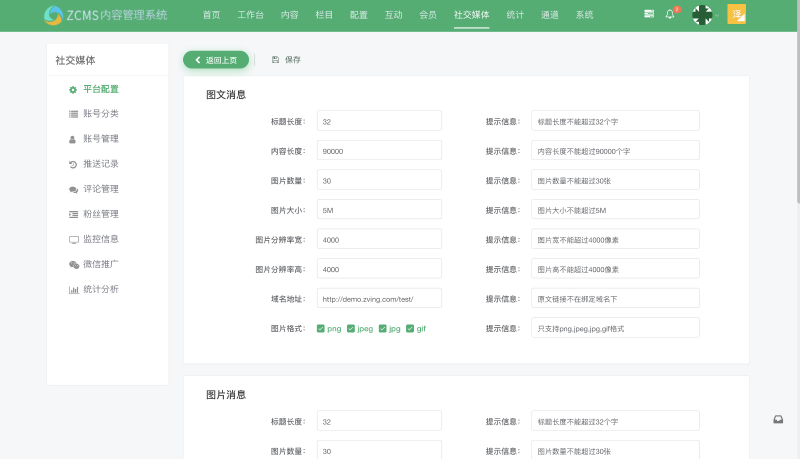Click the 账号分类 list icon
Viewport: 800px width, 459px height.
73,114
